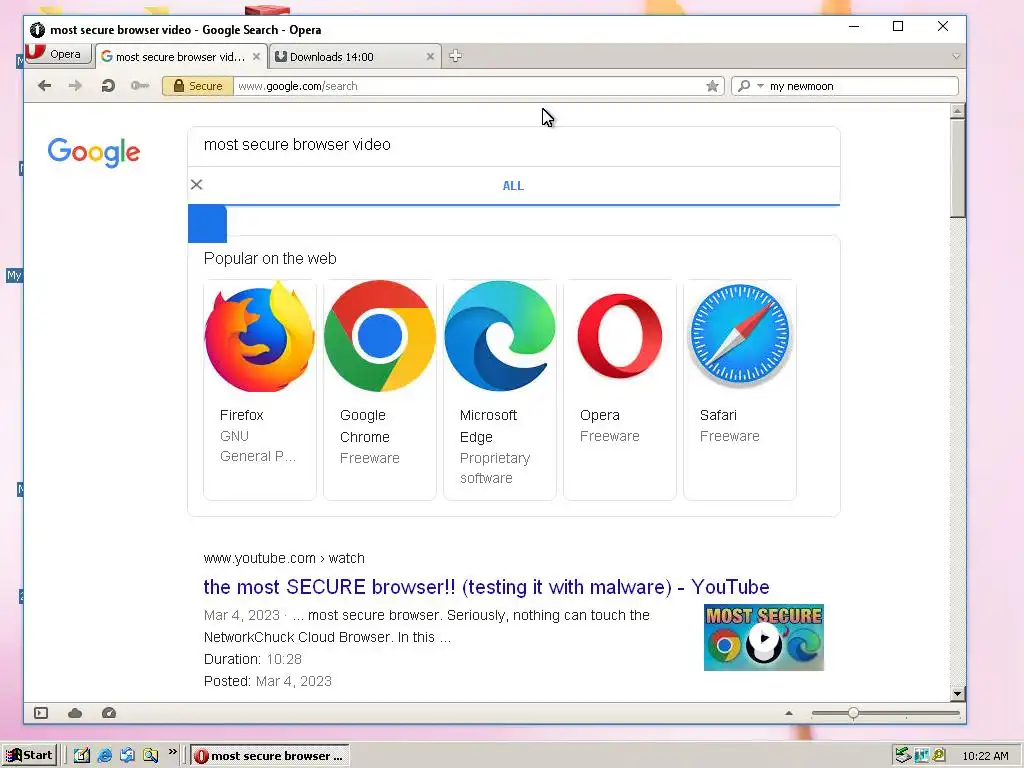Clear the Google search with X icon
1024x768 pixels.
(197, 185)
